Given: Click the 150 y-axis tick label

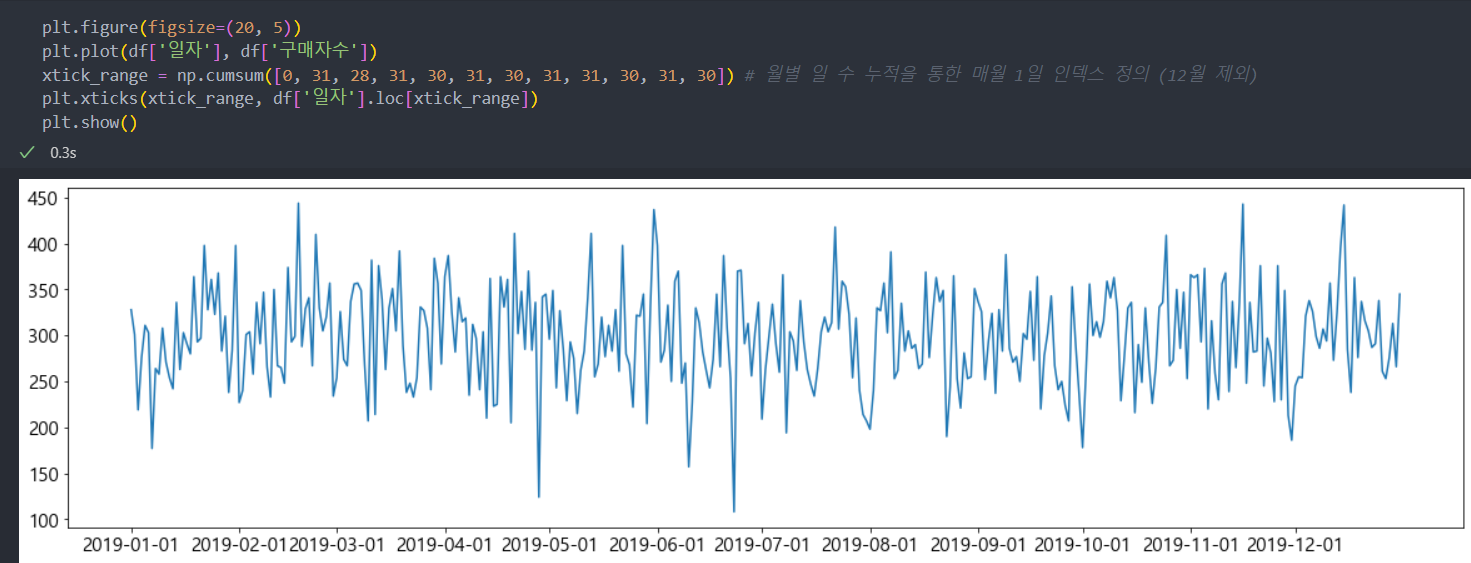Looking at the screenshot, I should click(42, 474).
